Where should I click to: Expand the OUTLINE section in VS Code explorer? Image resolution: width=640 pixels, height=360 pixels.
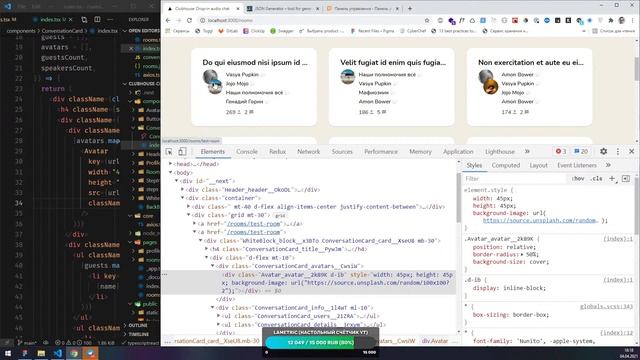[138, 325]
